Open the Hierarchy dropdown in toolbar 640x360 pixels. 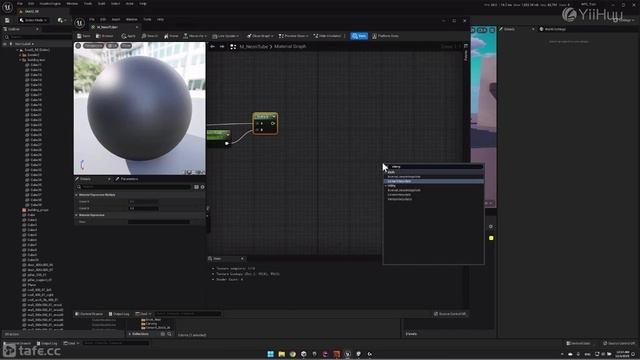(195, 36)
